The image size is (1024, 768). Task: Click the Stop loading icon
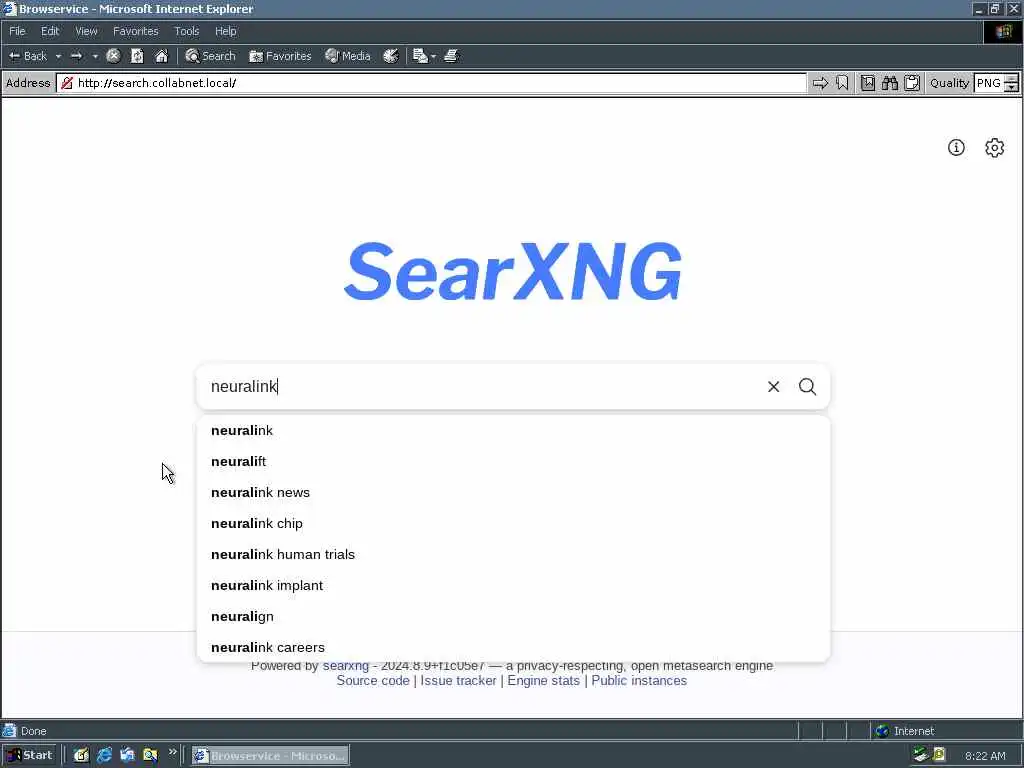(x=113, y=56)
